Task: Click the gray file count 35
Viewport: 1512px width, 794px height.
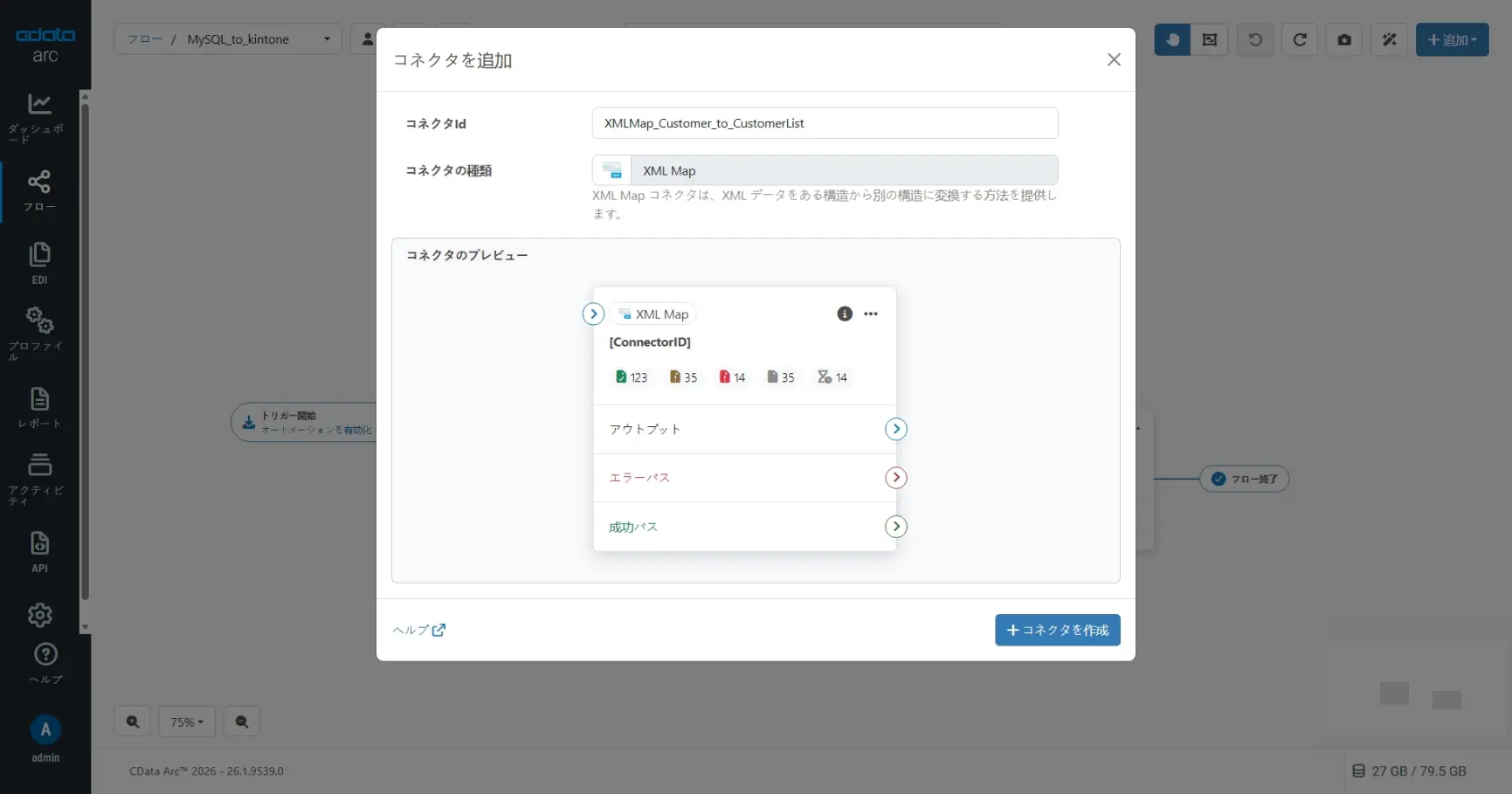Action: 781,377
